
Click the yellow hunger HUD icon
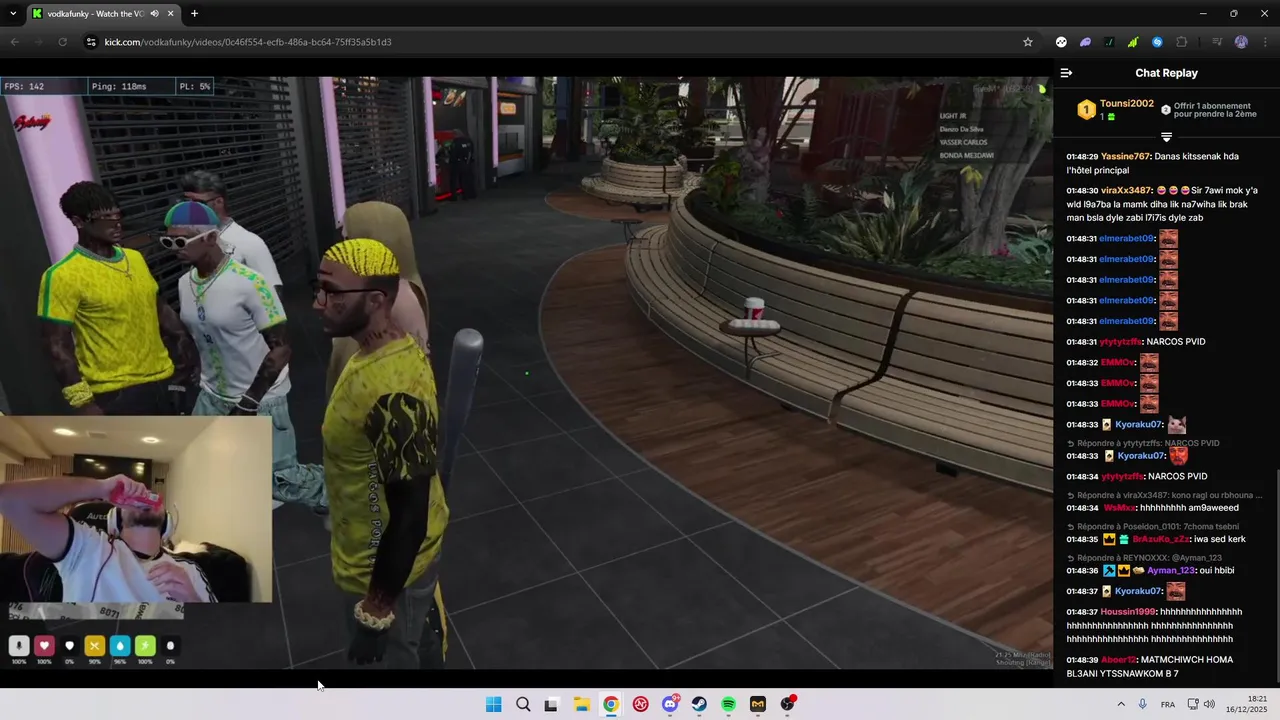[x=95, y=646]
